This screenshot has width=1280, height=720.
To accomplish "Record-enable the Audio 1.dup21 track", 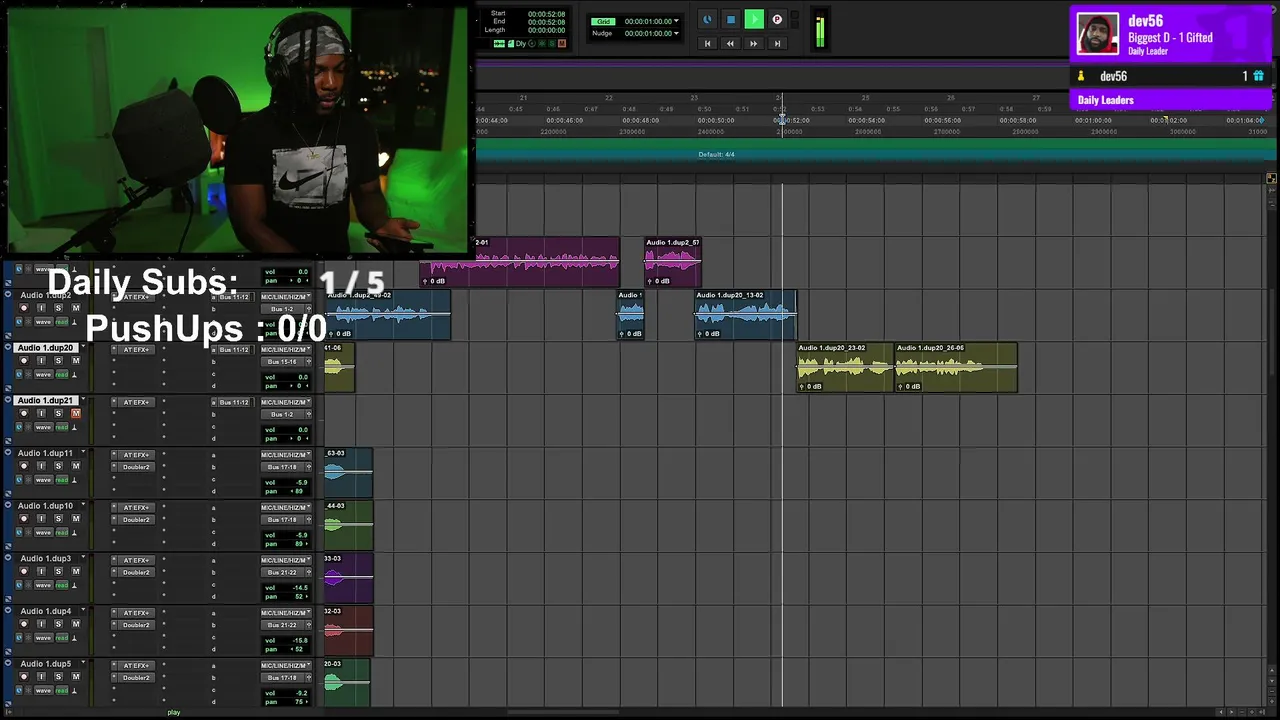I will click(x=25, y=413).
